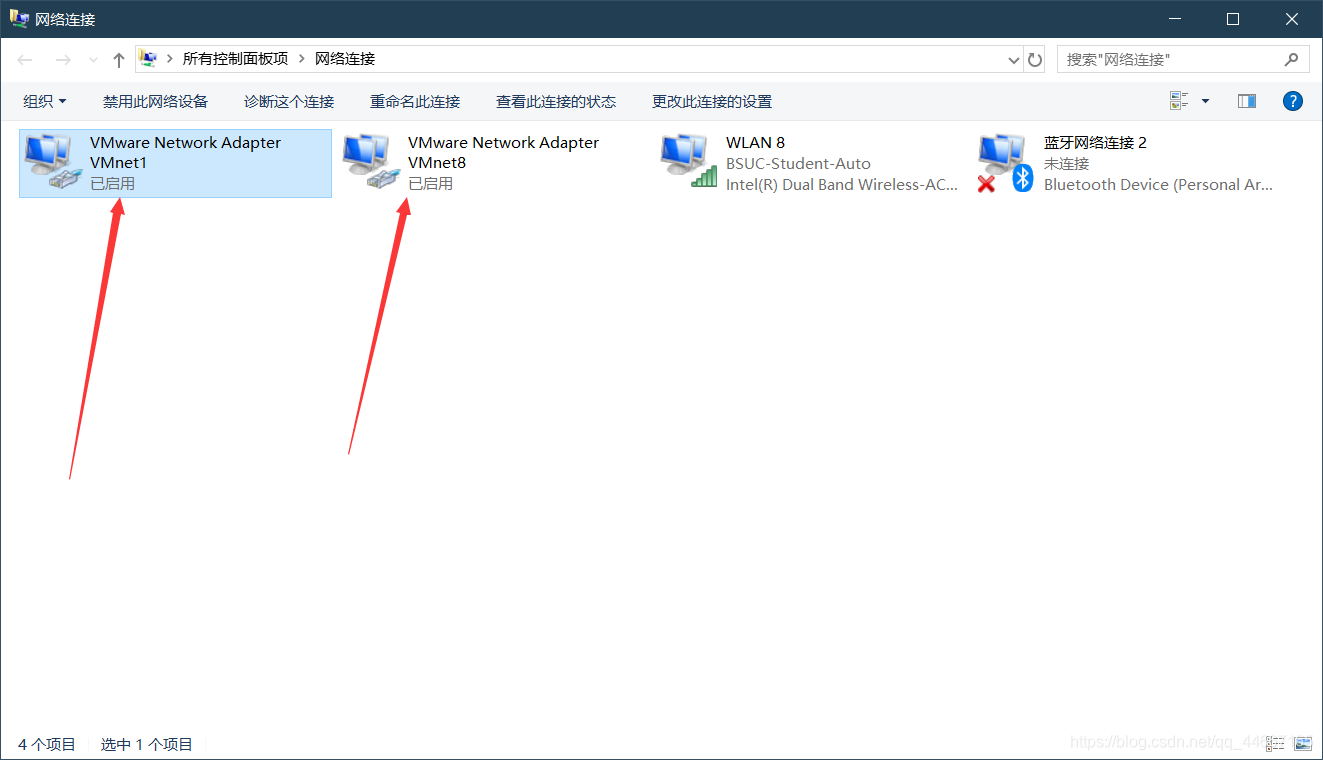This screenshot has height=760, width=1323.
Task: Expand the address bar history dropdown
Action: 1013,60
